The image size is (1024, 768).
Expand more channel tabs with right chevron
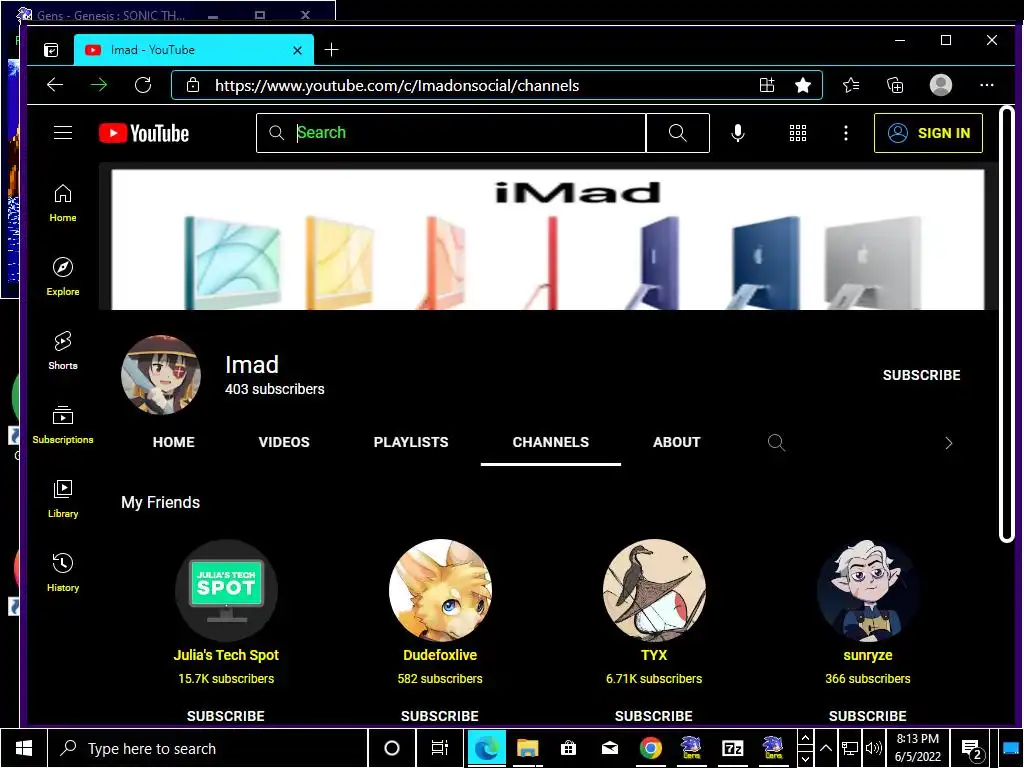(x=949, y=443)
